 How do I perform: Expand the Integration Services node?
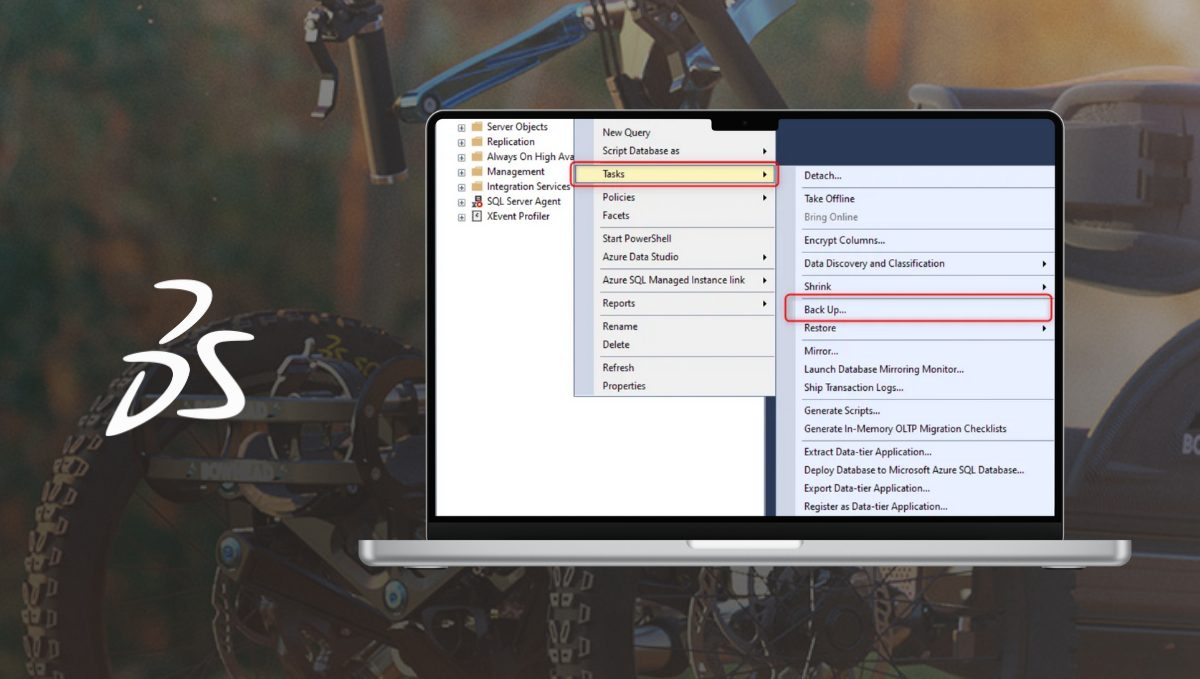click(x=462, y=187)
